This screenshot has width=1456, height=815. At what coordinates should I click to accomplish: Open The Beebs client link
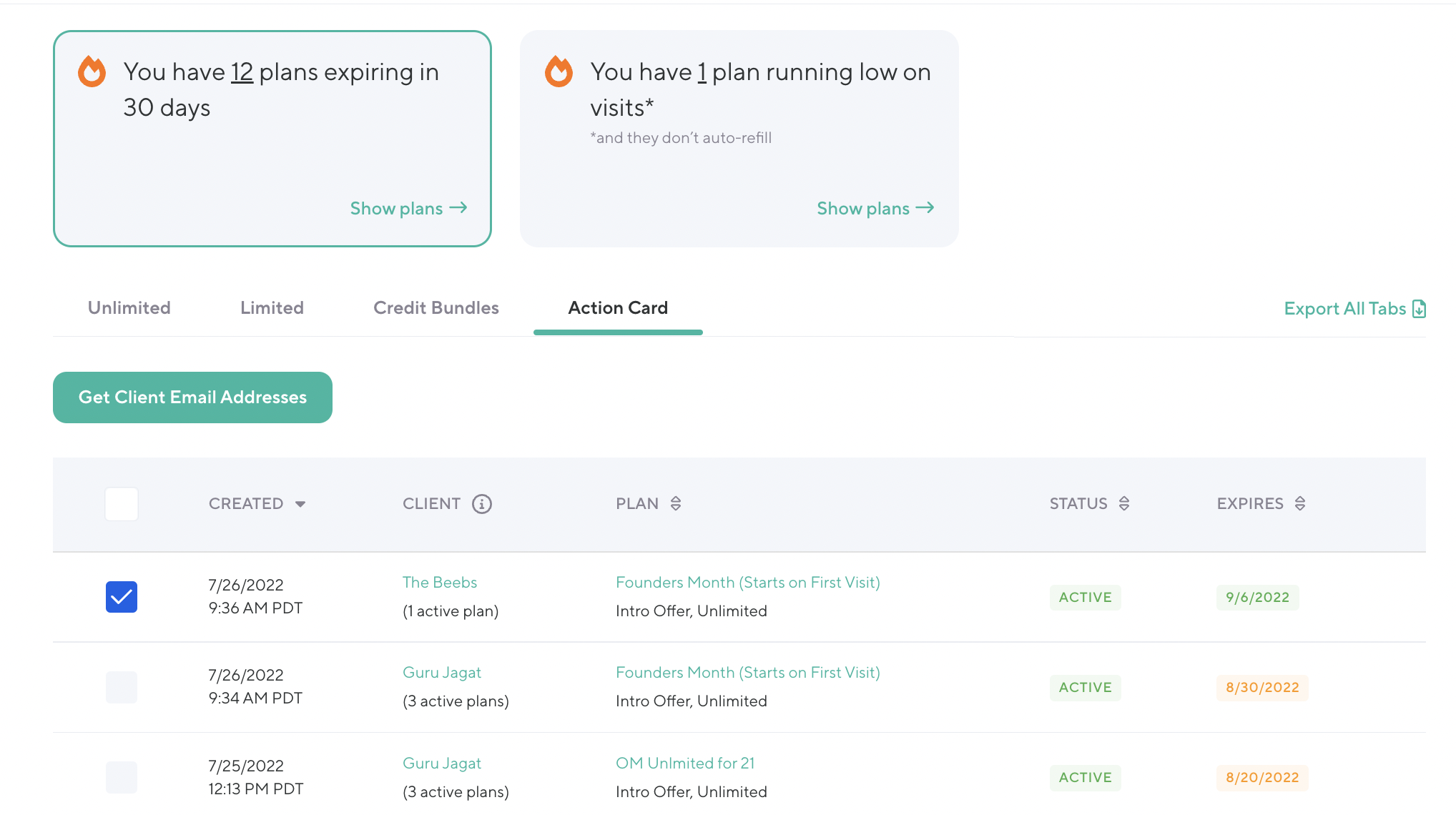439,583
